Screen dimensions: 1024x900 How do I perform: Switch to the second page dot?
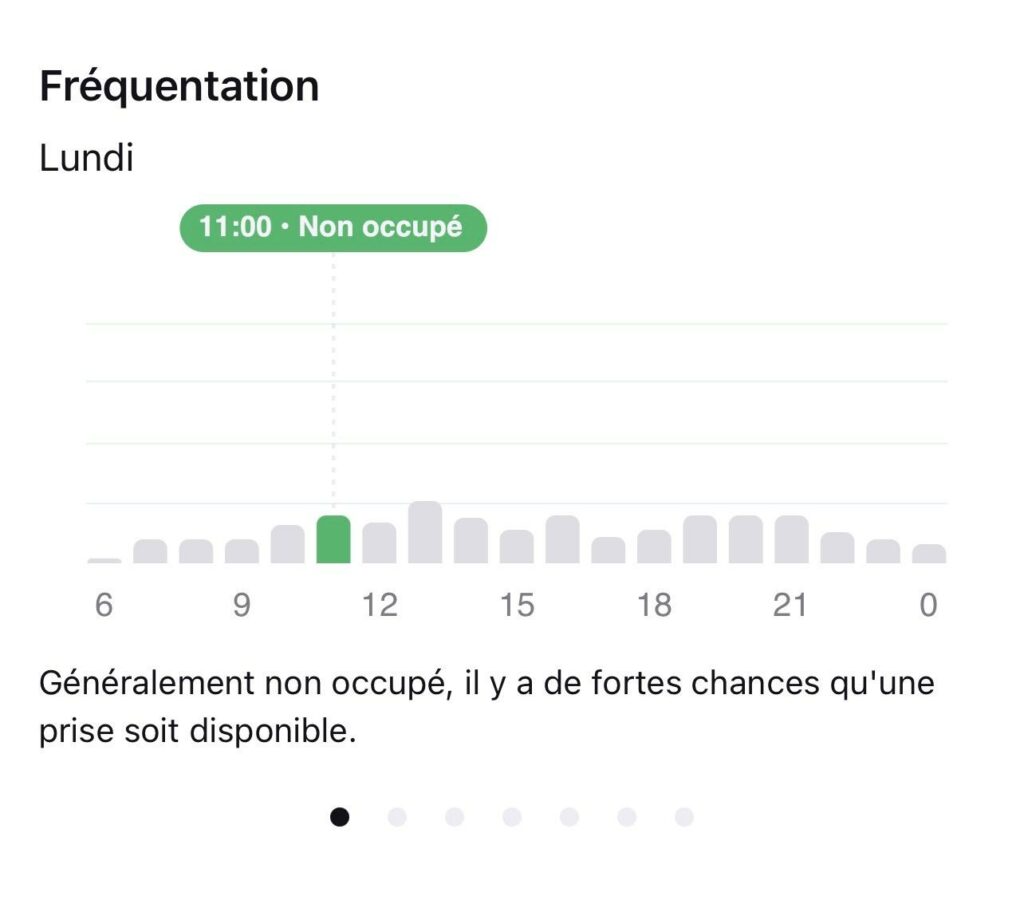tap(397, 817)
